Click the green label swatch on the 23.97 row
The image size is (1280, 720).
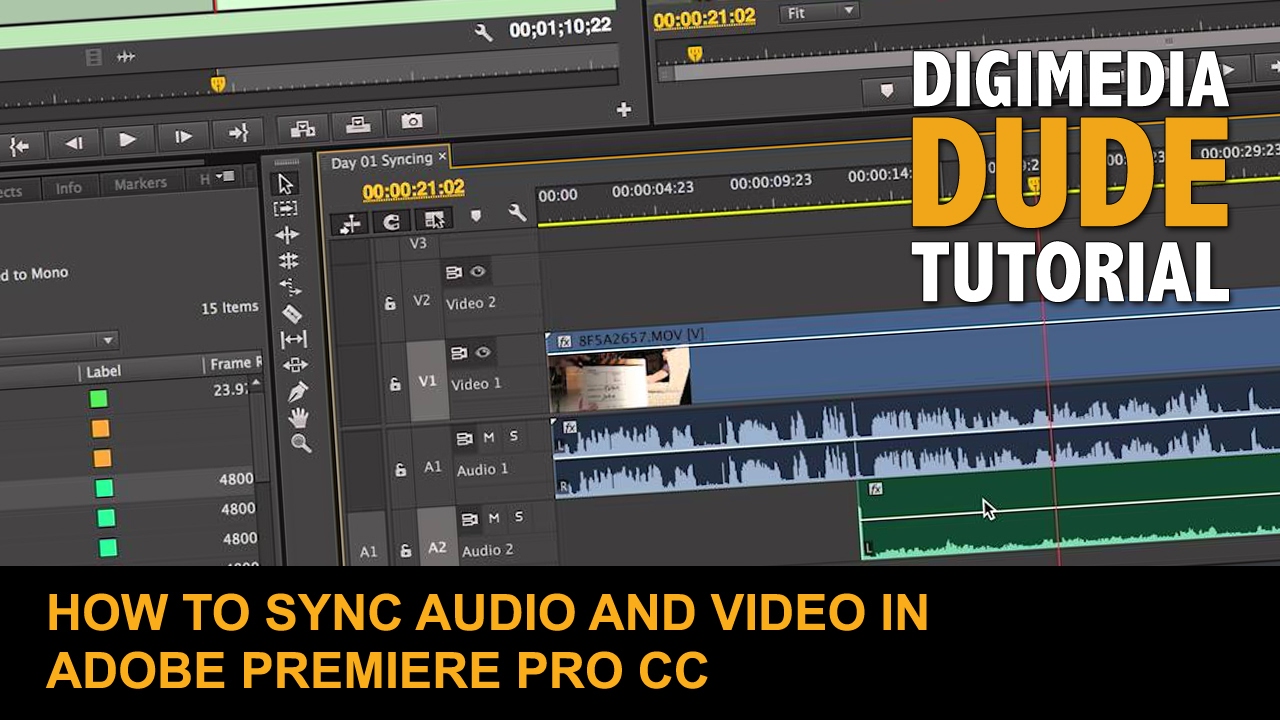point(98,399)
